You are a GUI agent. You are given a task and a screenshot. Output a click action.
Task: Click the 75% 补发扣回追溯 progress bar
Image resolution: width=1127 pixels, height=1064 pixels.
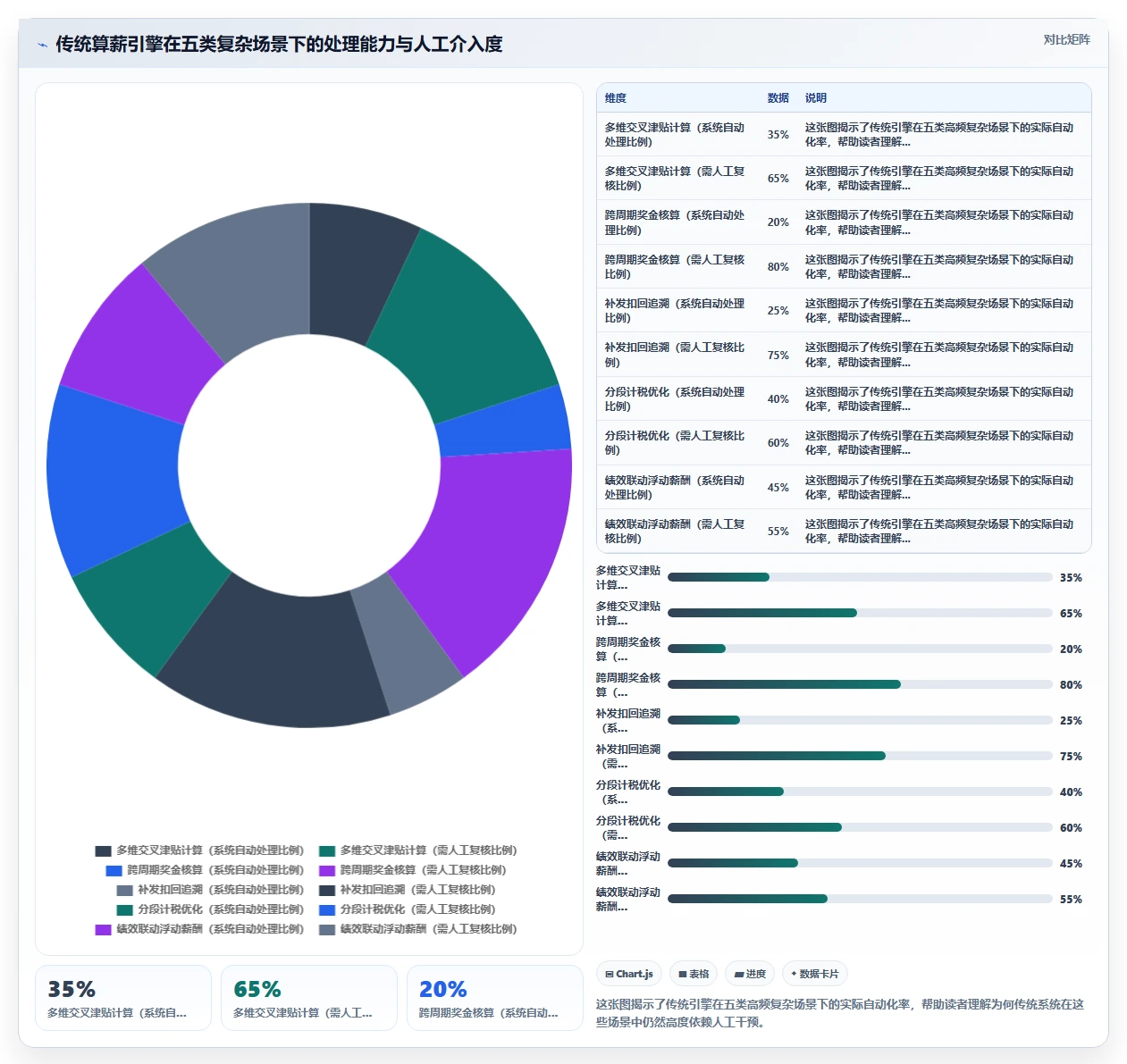click(x=860, y=756)
